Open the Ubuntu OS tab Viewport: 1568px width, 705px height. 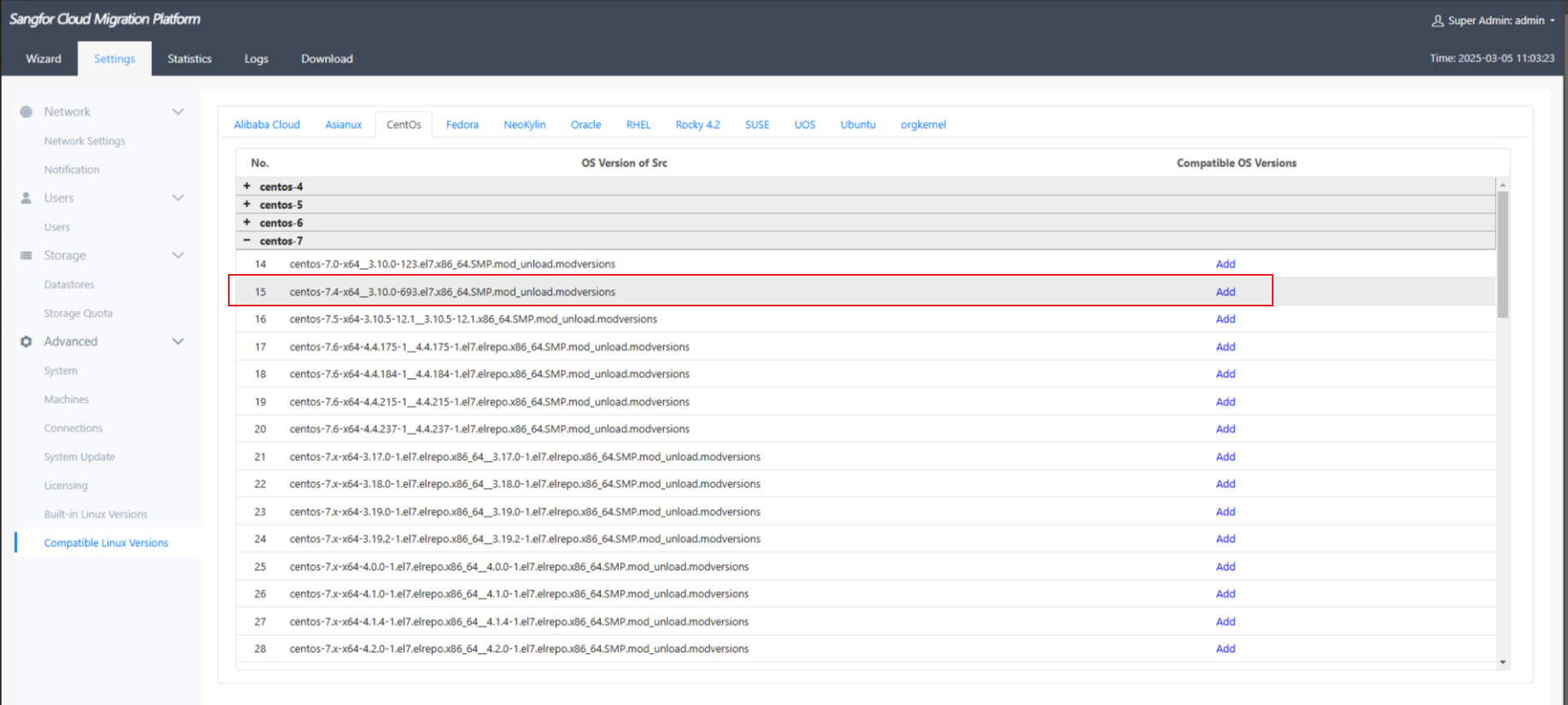[858, 125]
